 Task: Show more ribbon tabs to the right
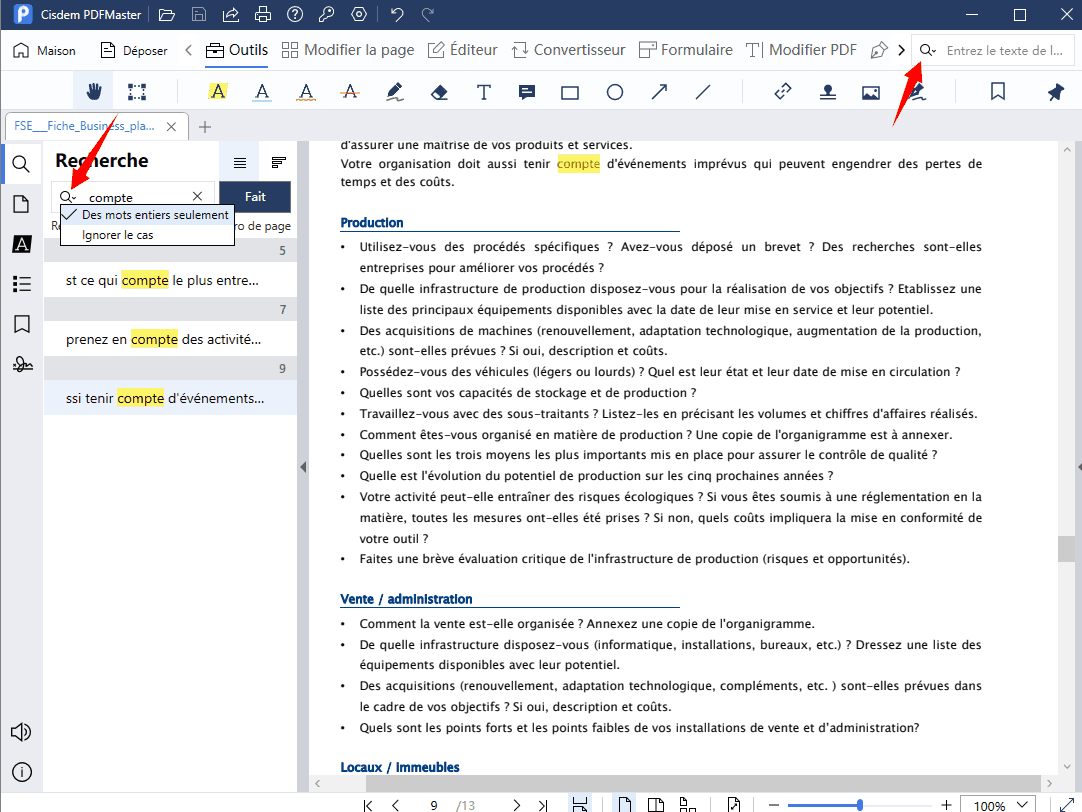point(901,50)
